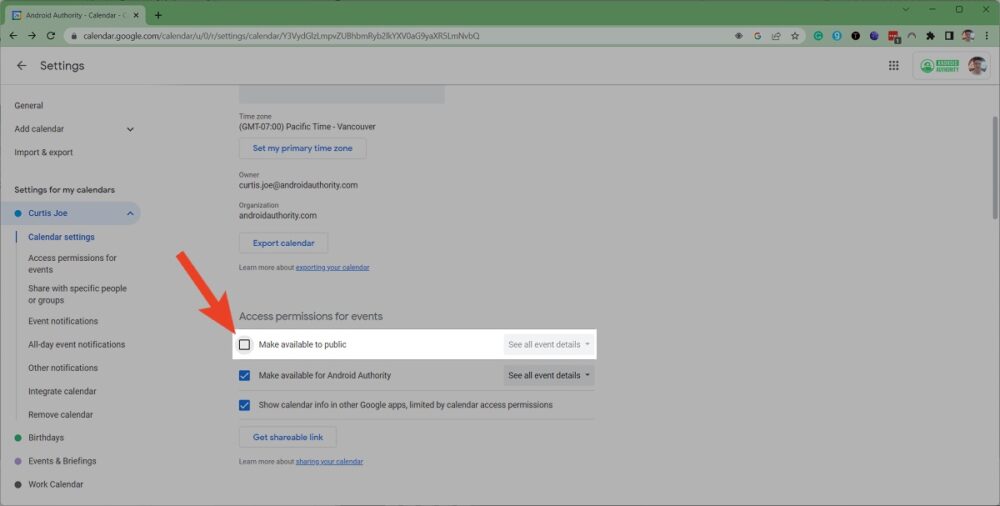Go back with the Settings back arrow
Image resolution: width=1000 pixels, height=506 pixels.
[22, 66]
